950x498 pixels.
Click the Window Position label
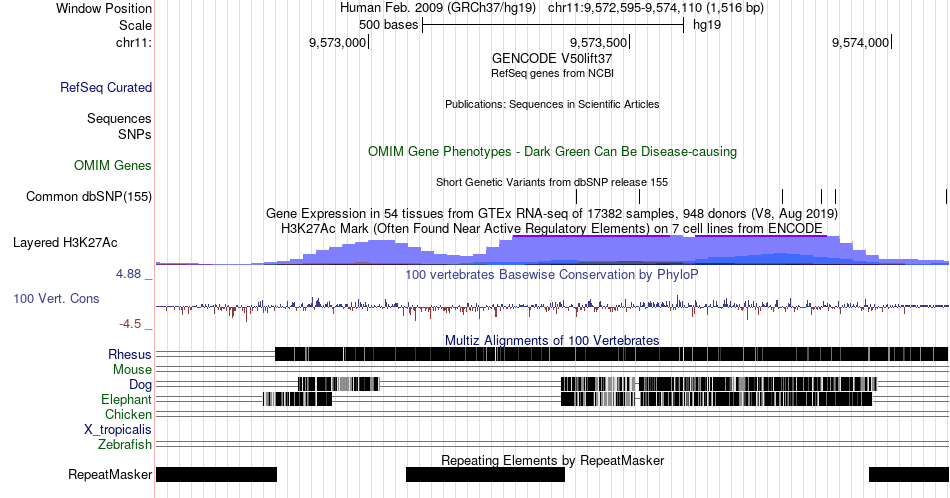pos(104,8)
